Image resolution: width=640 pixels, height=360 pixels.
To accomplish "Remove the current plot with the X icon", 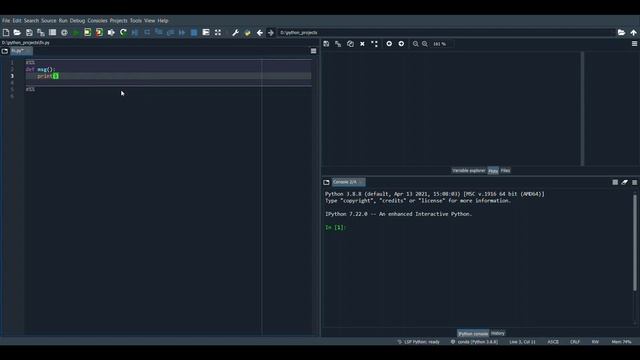I will (362, 44).
